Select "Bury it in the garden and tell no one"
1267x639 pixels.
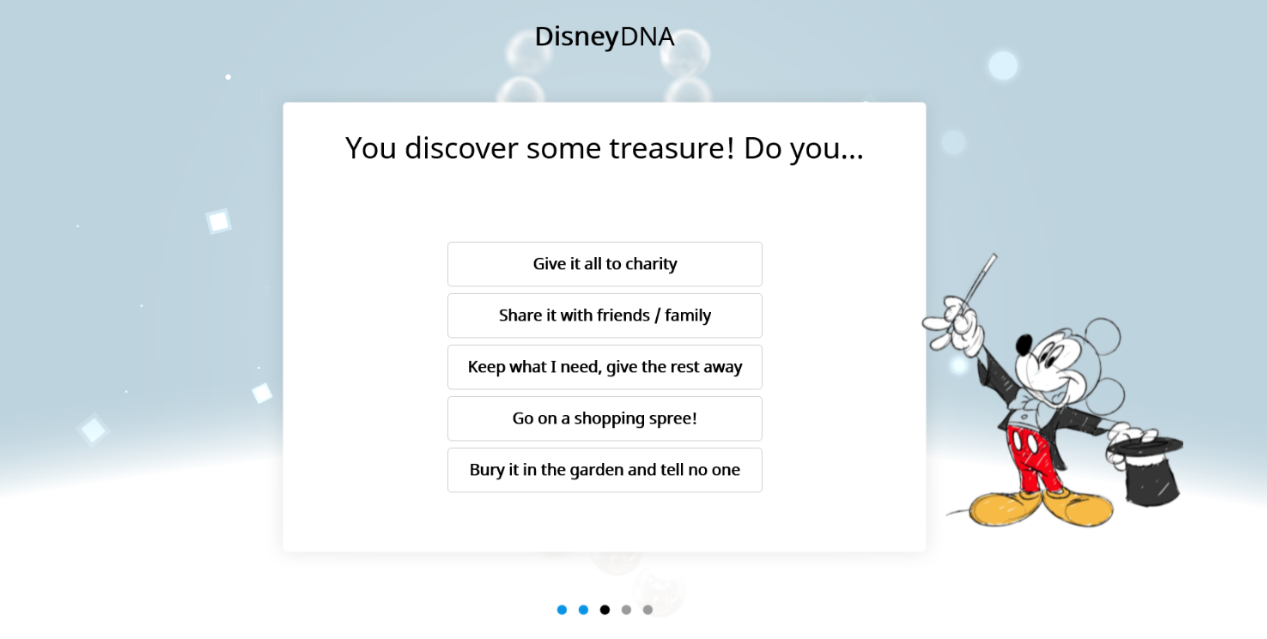604,470
